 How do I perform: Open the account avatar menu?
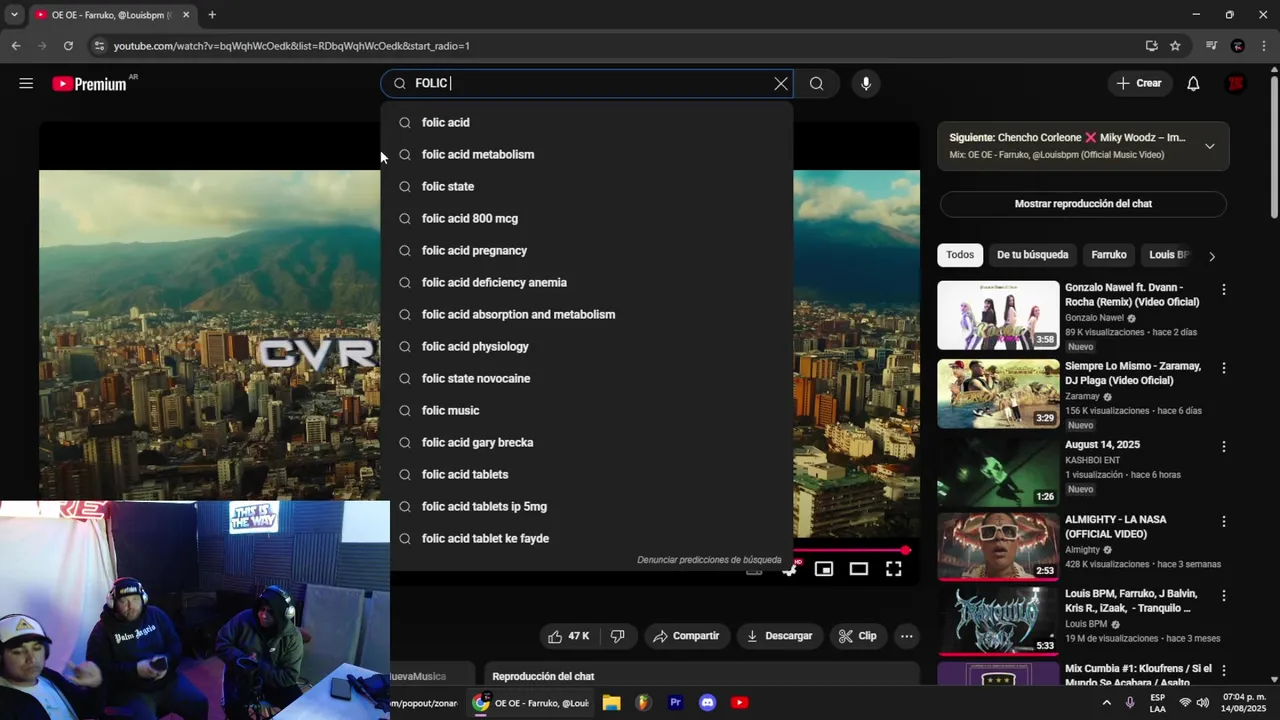[x=1236, y=84]
